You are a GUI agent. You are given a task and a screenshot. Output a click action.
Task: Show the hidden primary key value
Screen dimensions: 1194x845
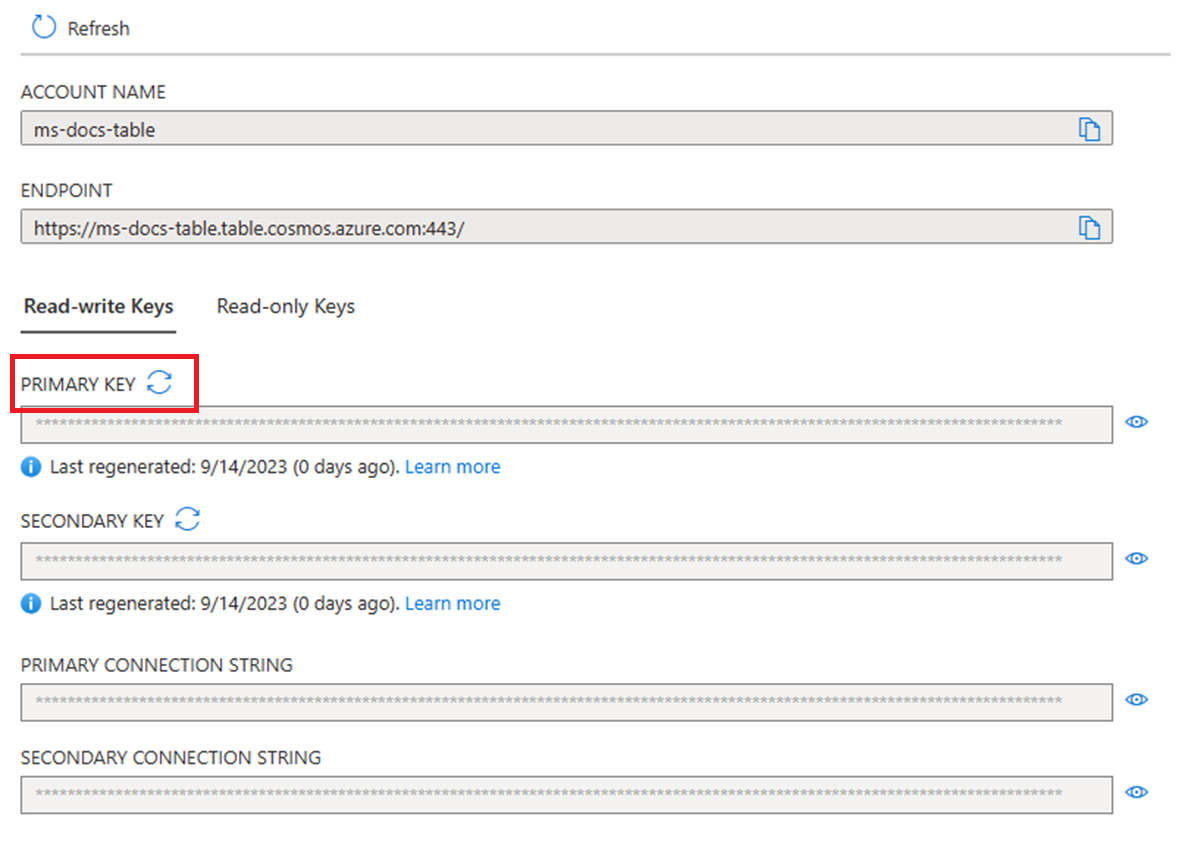tap(1136, 422)
